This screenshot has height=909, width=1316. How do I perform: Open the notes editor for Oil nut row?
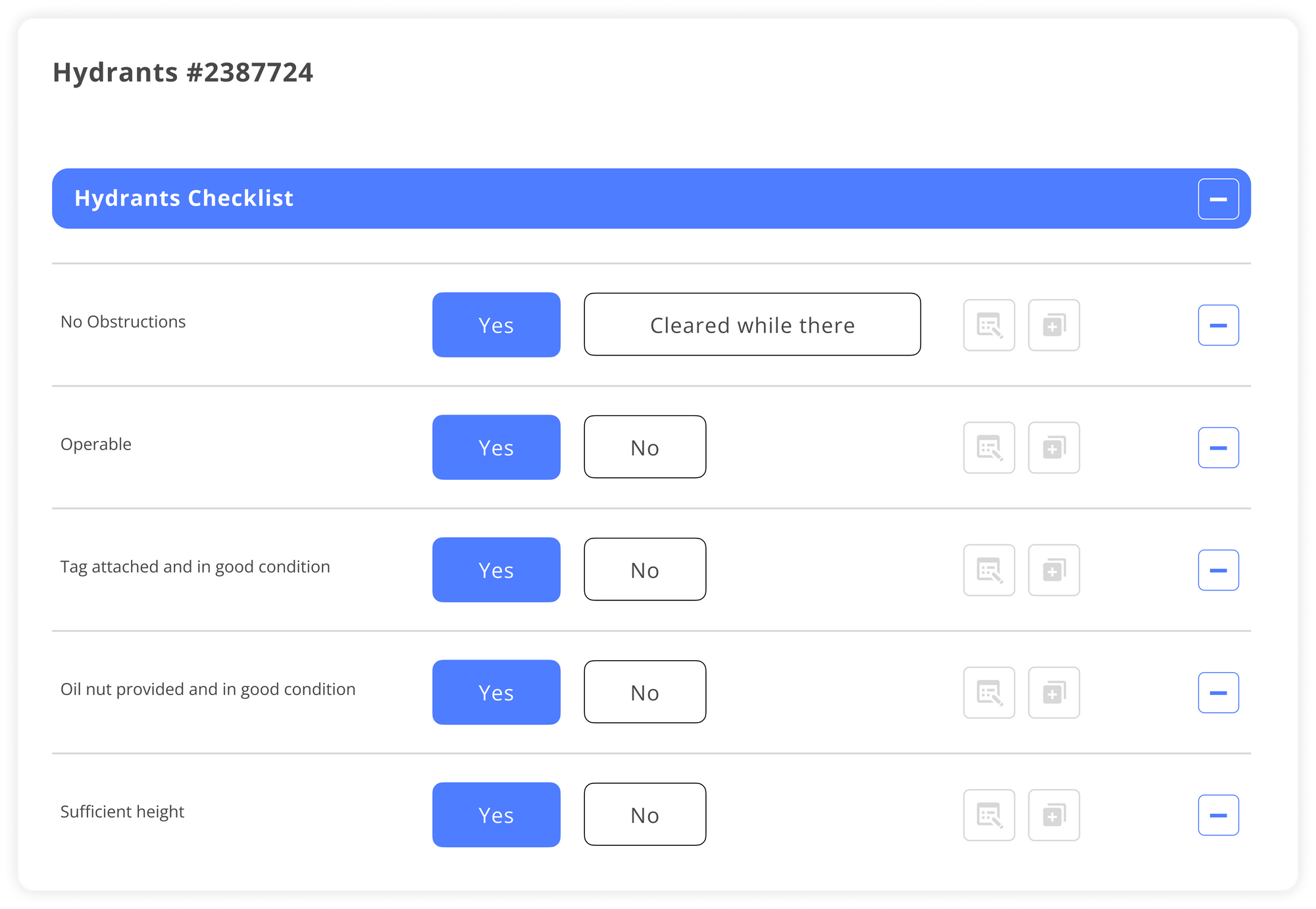tap(989, 692)
